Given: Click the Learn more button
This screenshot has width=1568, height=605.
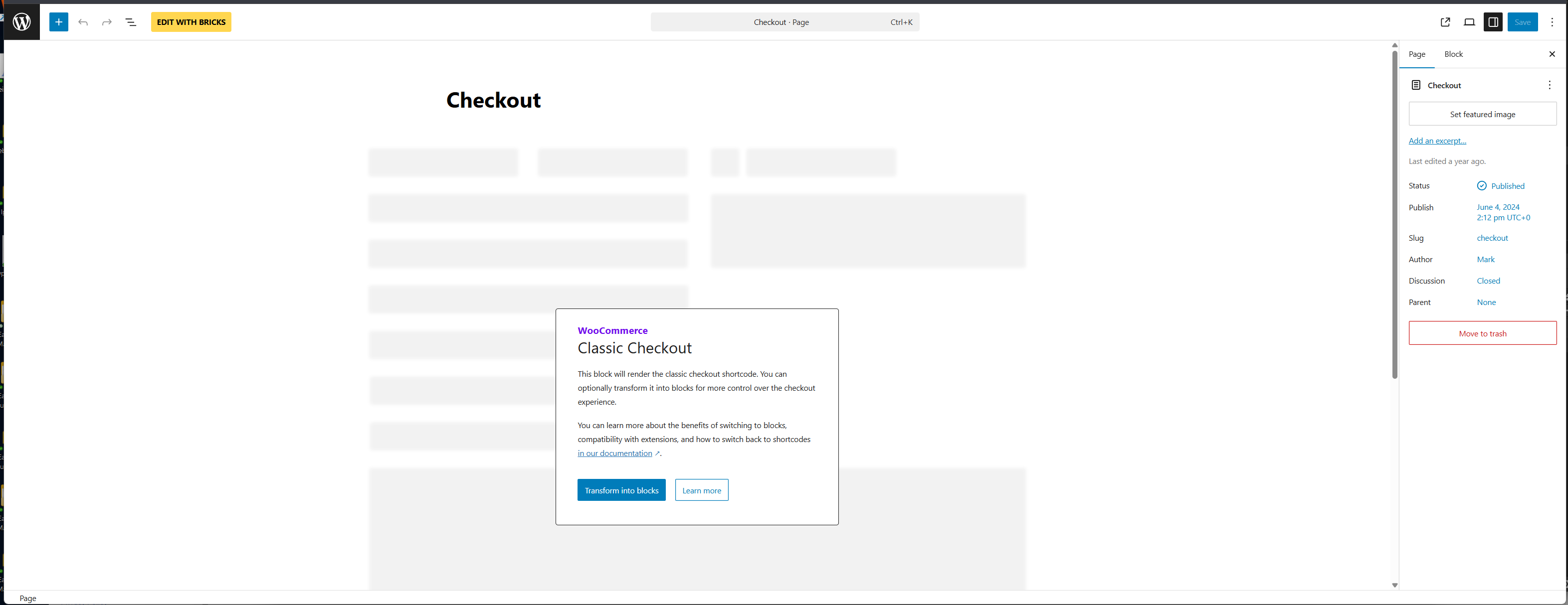Looking at the screenshot, I should click(x=701, y=490).
